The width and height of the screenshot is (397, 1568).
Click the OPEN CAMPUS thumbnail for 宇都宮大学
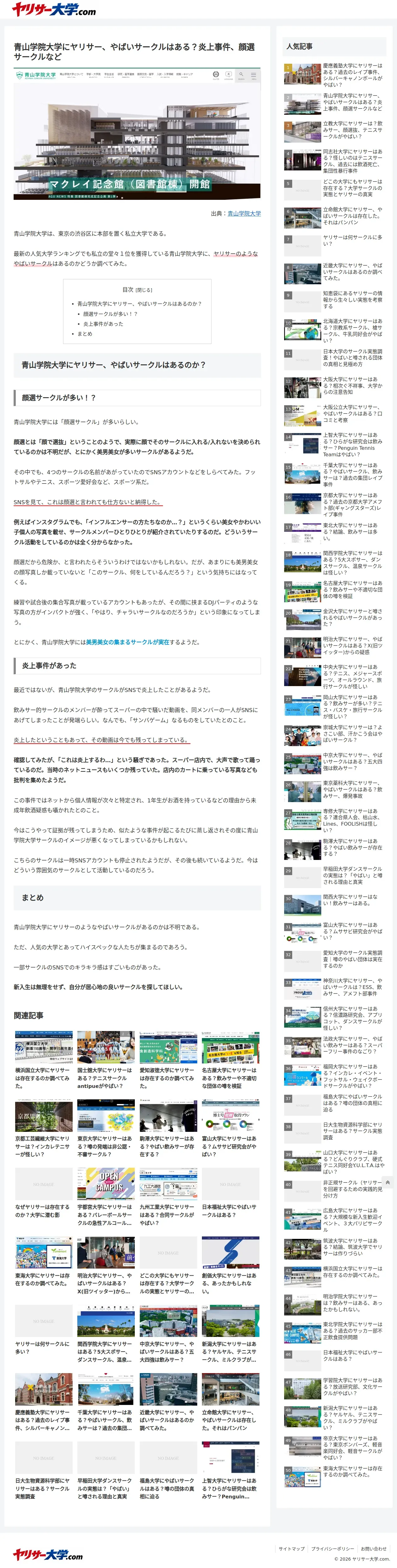[x=106, y=1183]
